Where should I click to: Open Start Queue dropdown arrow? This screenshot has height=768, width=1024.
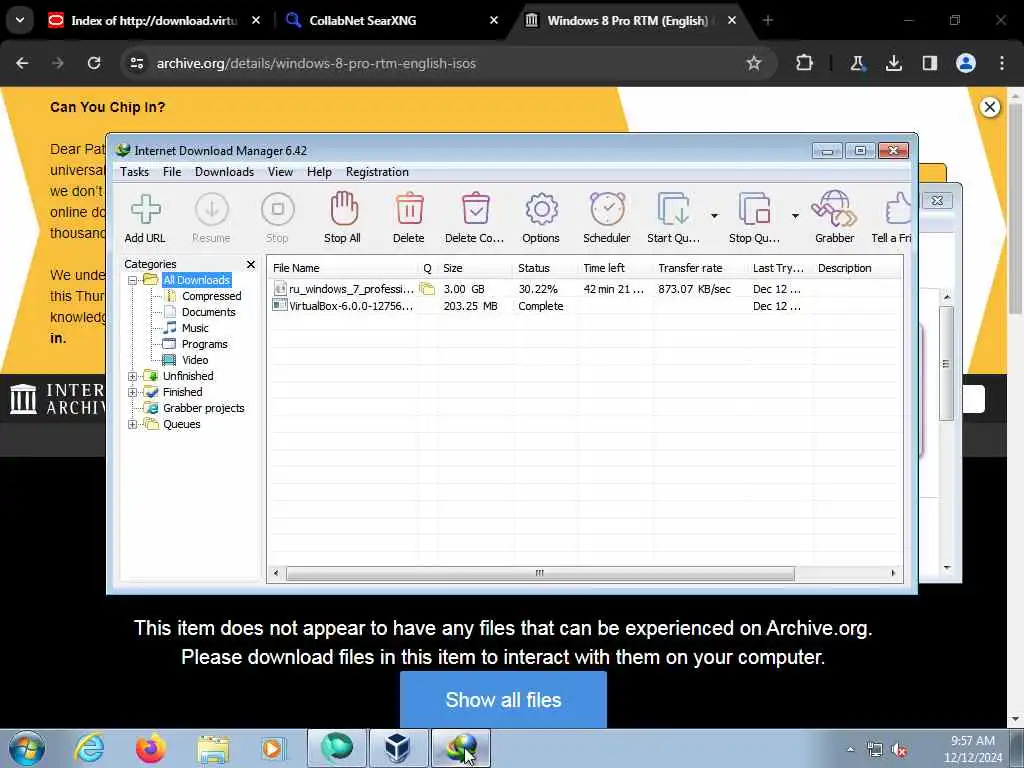point(714,216)
